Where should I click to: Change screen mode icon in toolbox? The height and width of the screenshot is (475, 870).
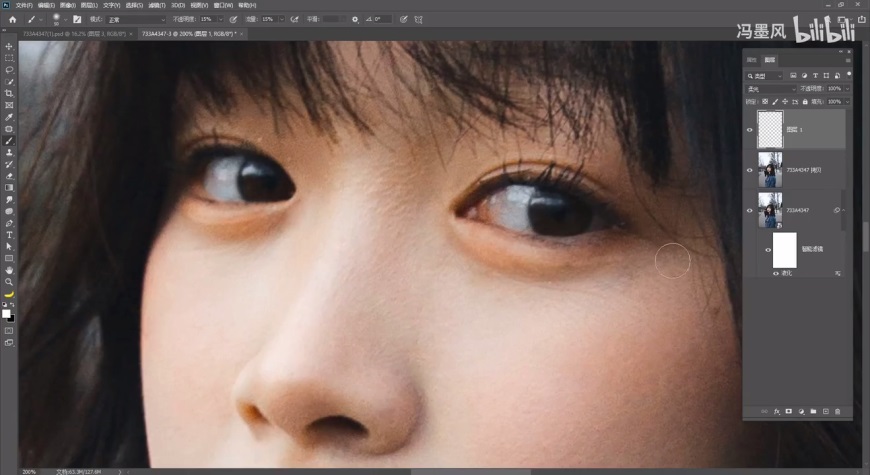[x=9, y=343]
